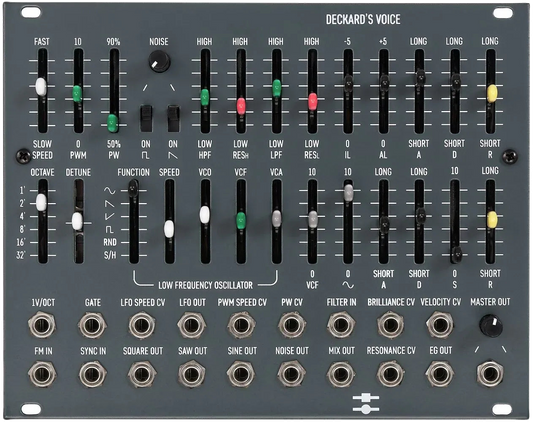This screenshot has height=422, width=533.
Task: Click the 1V/OCT input jack
Action: coord(42,325)
